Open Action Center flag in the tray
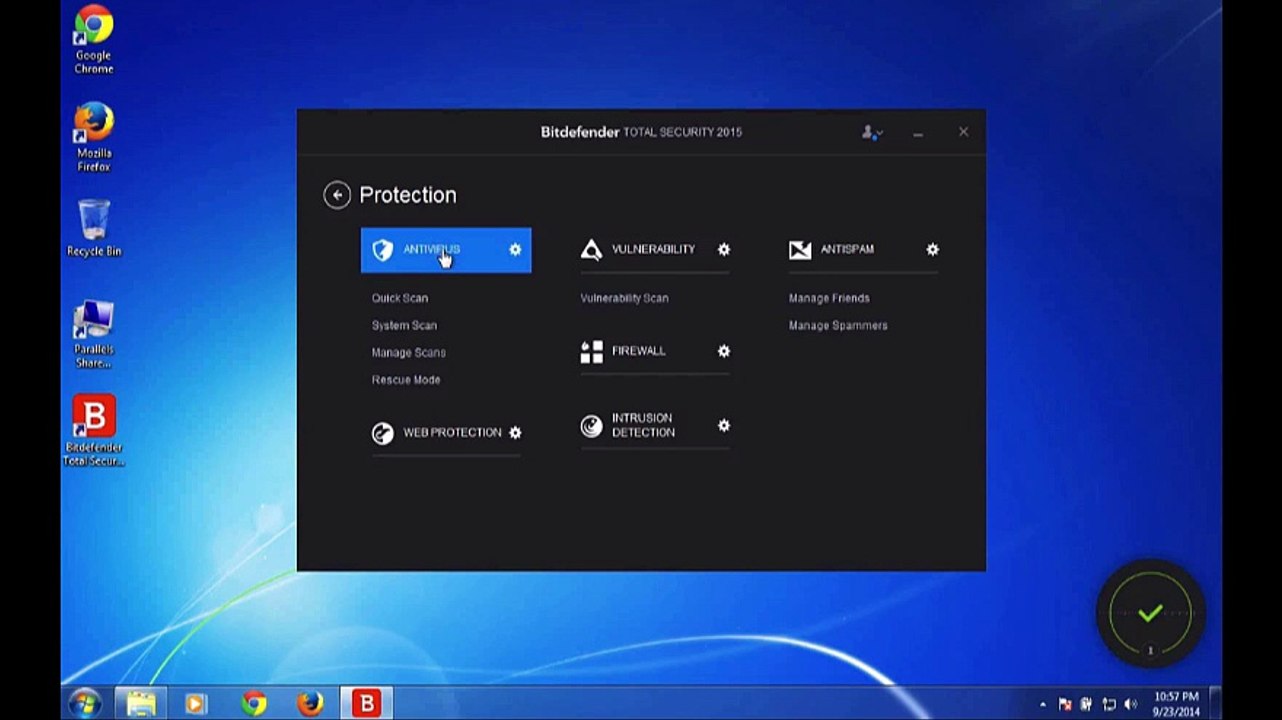The image size is (1282, 720). [1065, 704]
